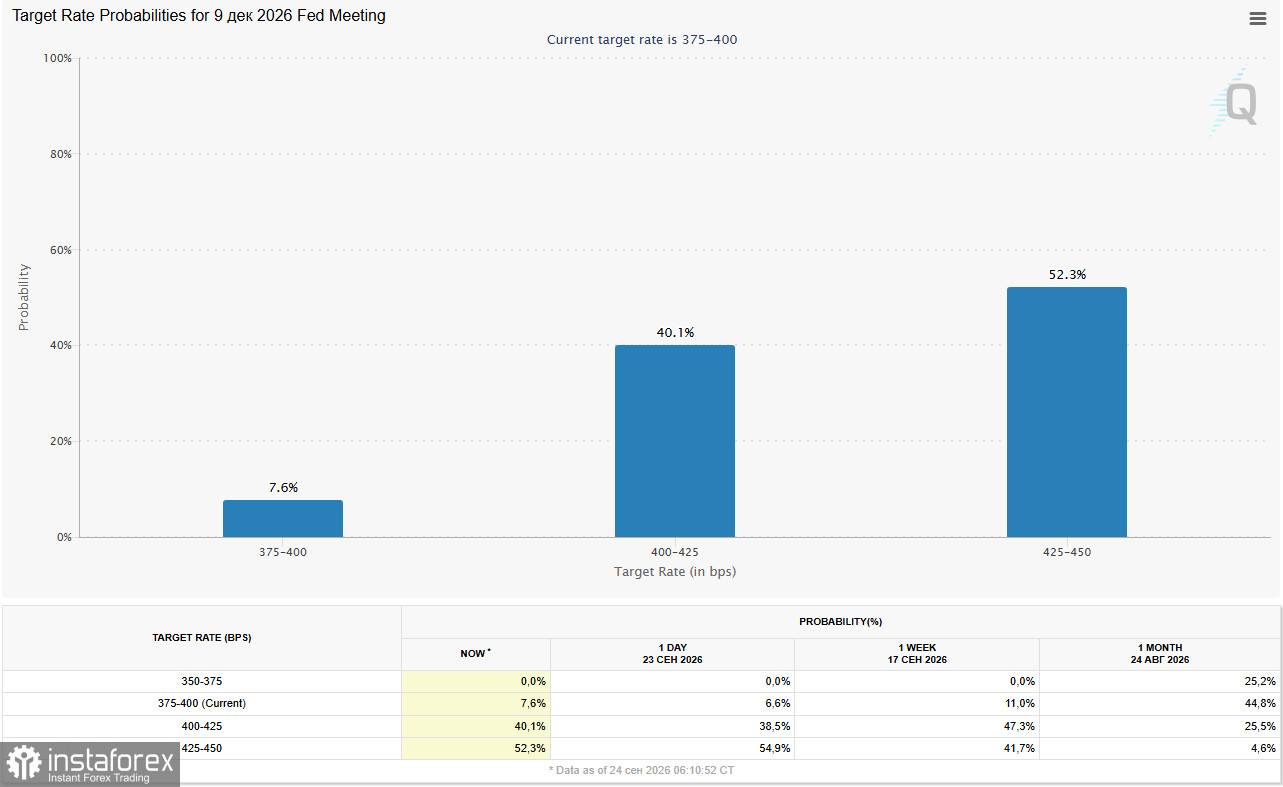Viewport: 1283px width, 787px height.
Task: Click the 40.1% bar data label
Action: click(675, 332)
